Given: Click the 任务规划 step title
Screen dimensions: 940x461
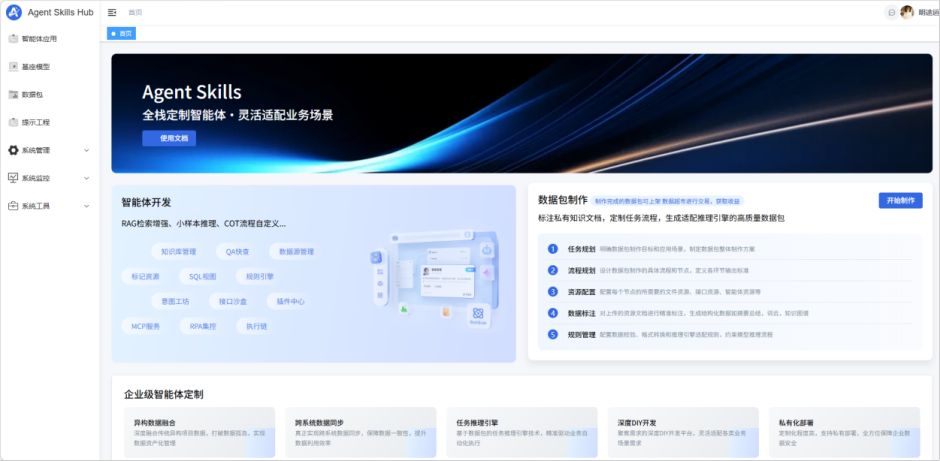Looking at the screenshot, I should tap(582, 249).
